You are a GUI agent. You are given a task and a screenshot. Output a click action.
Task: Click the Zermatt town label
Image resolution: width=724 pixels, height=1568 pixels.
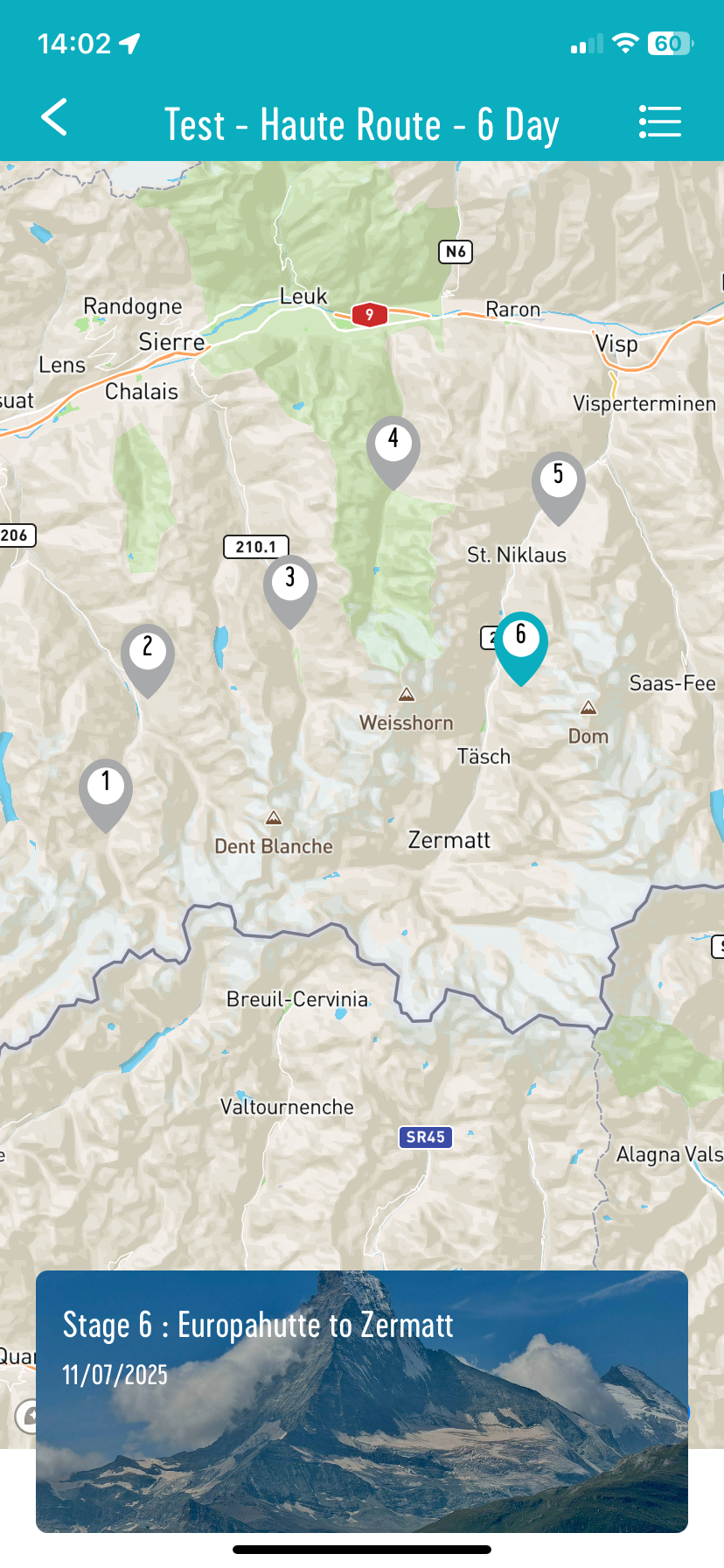449,840
